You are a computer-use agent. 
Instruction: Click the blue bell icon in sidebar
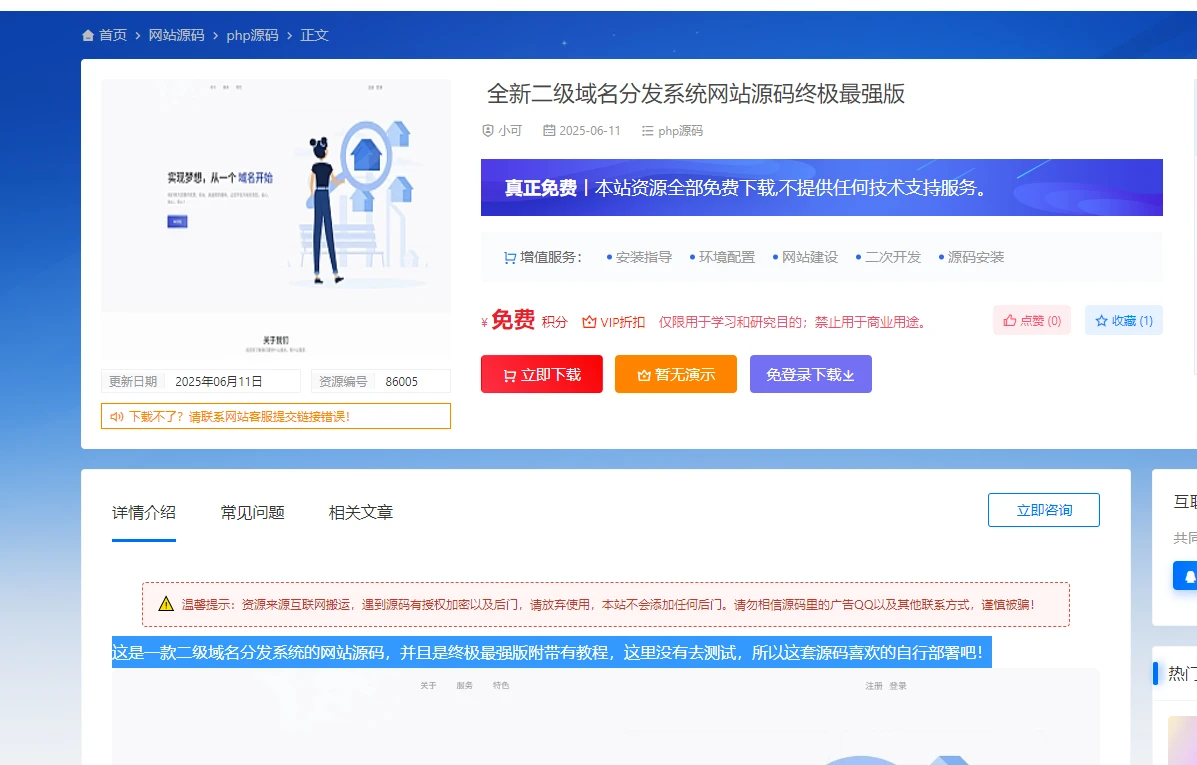click(1188, 576)
